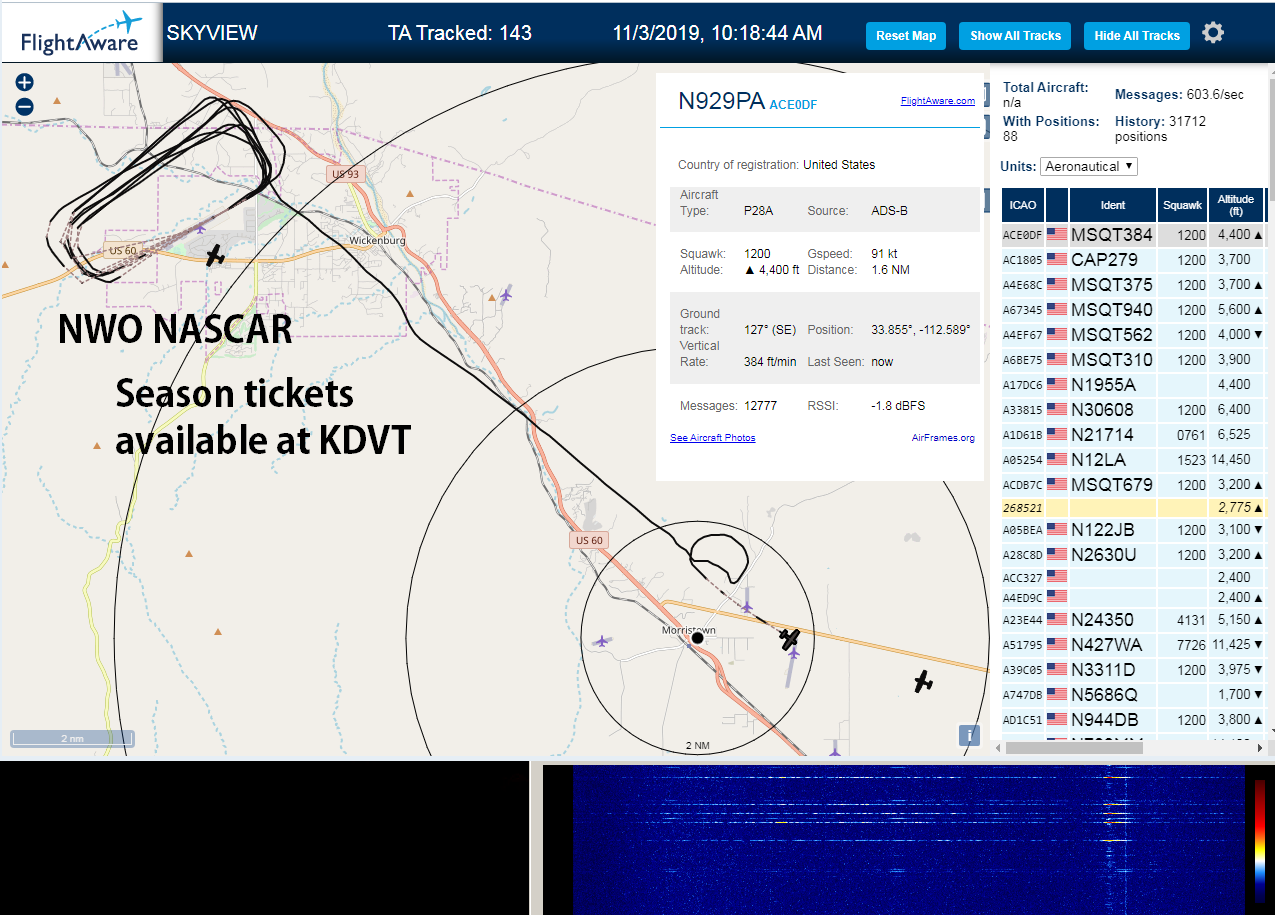
Task: Click ACE0DF ICAO link beside N929PA
Action: tap(793, 104)
